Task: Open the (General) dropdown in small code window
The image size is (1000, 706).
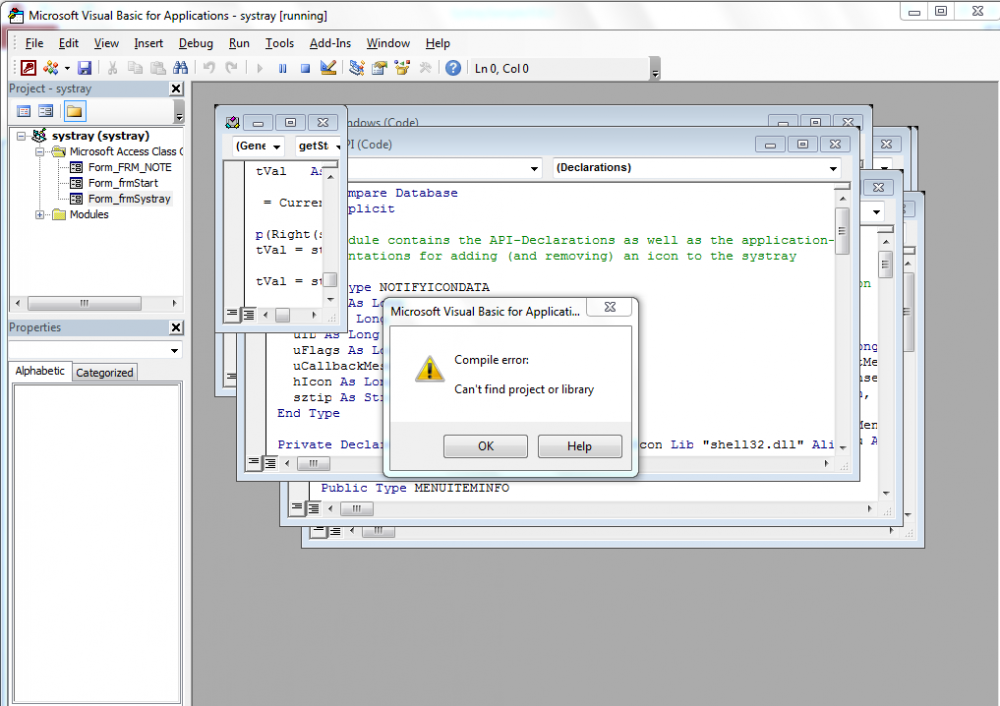Action: [276, 147]
